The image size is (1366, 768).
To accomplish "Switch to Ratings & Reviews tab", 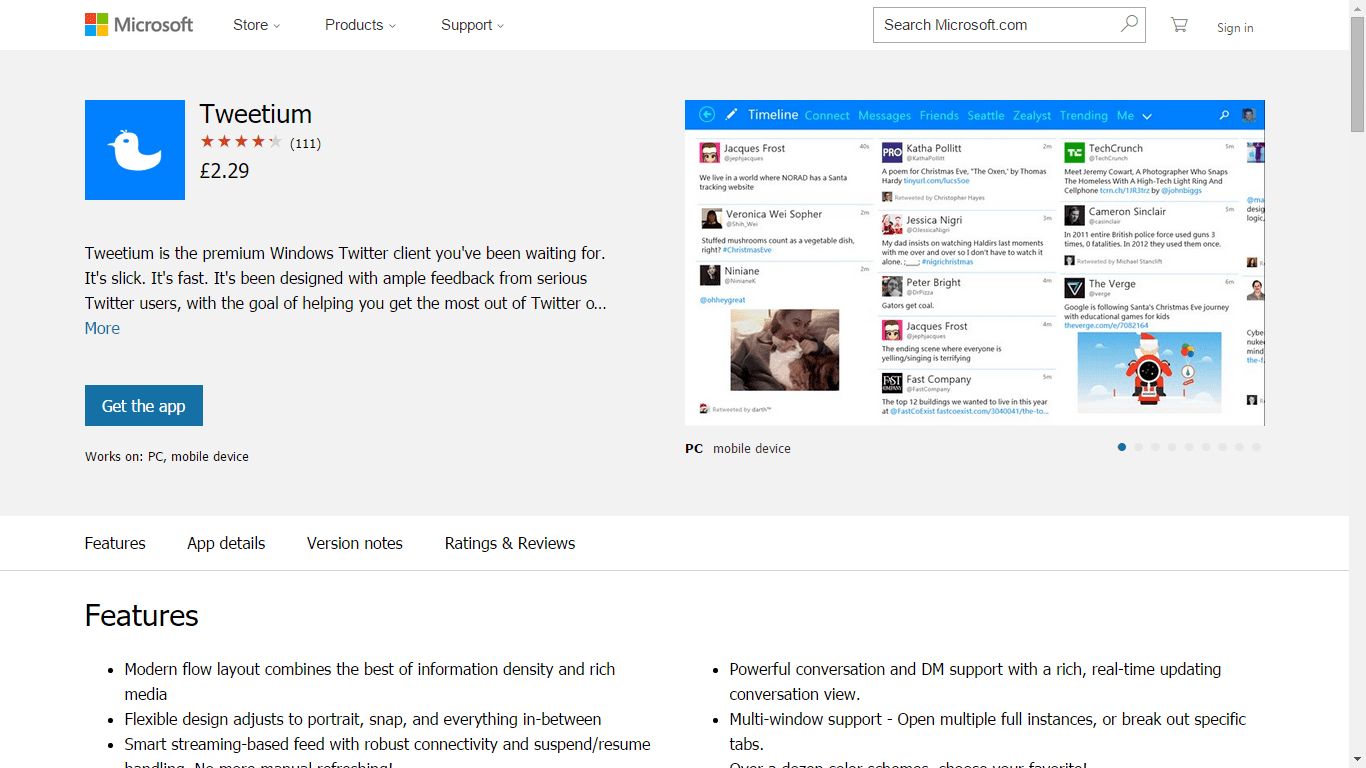I will [510, 543].
